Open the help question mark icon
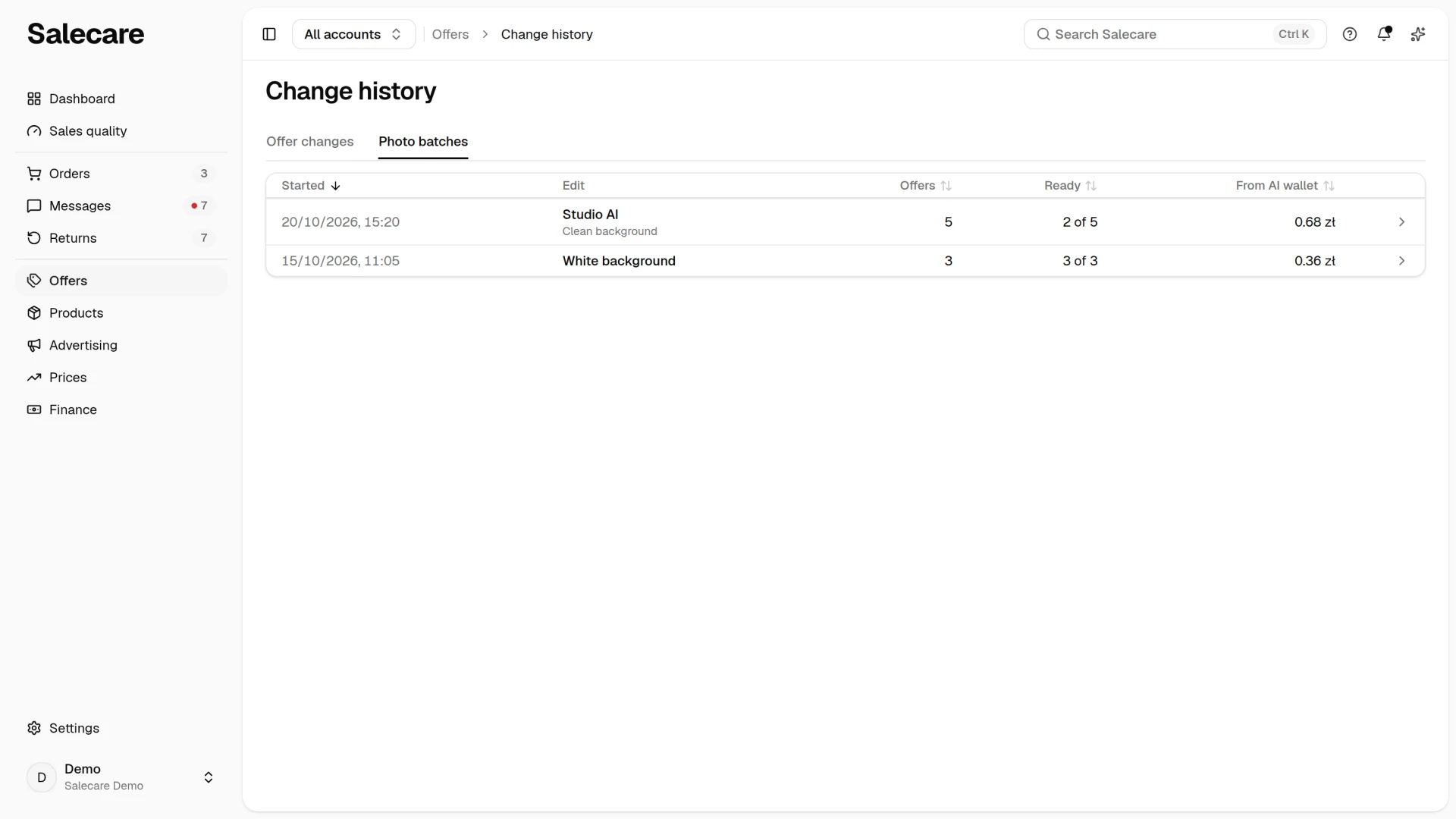The image size is (1456, 819). point(1350,34)
